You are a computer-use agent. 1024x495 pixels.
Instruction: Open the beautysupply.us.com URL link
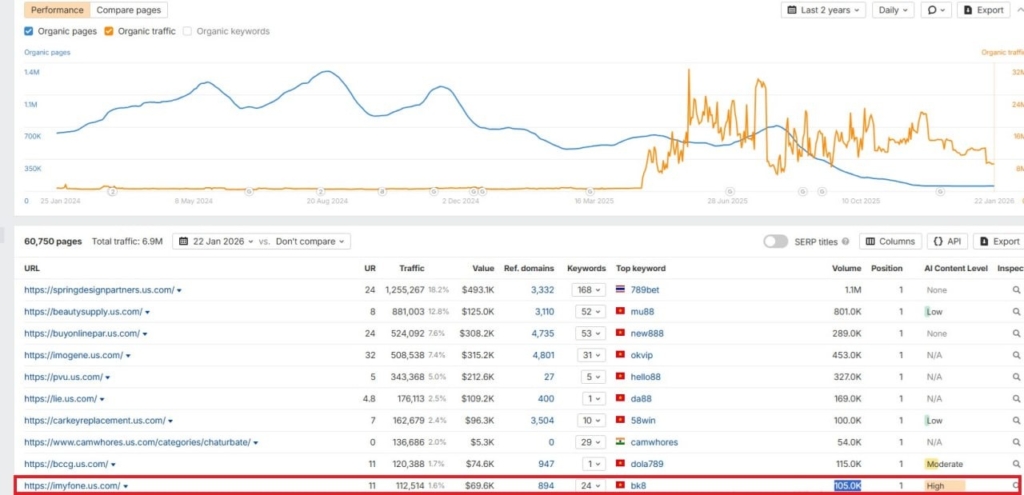(82, 312)
